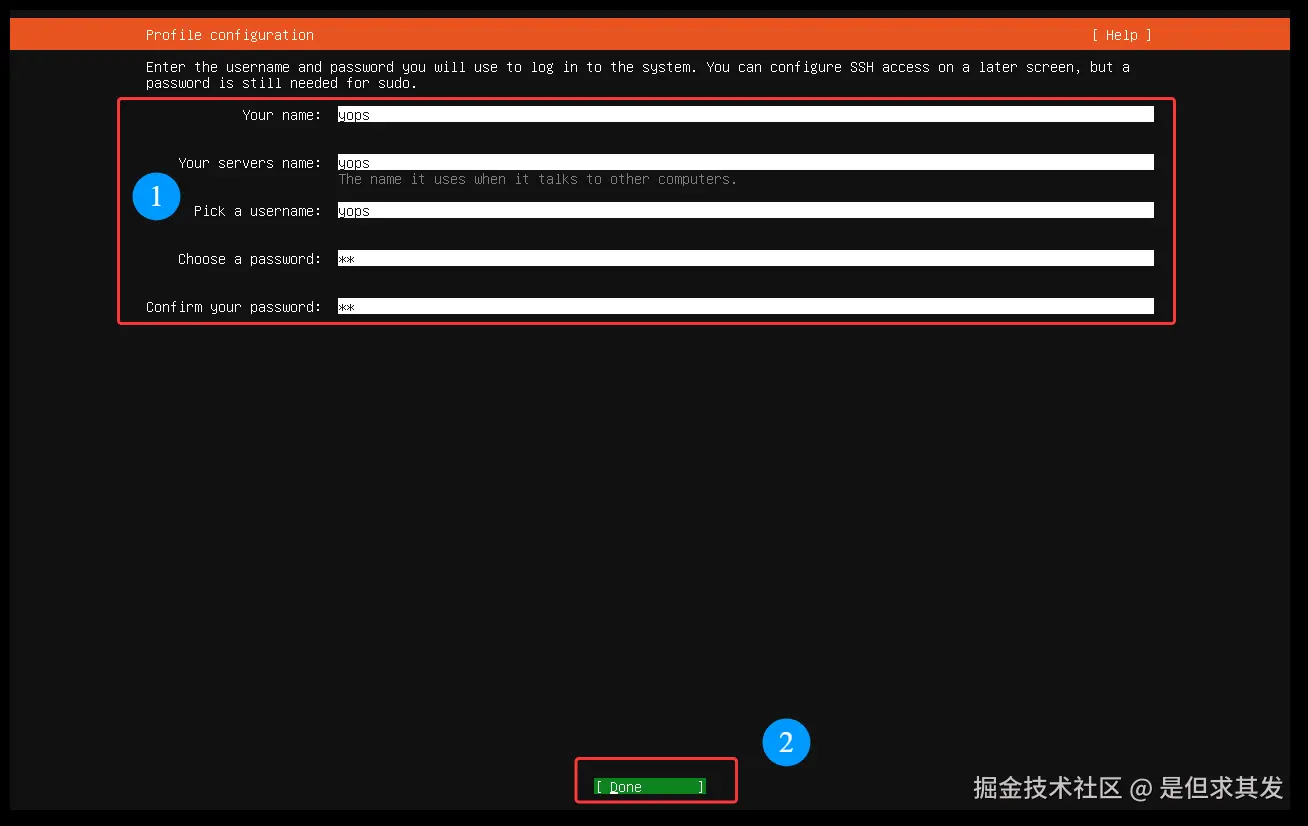Click the blue marker labeled 1
The width and height of the screenshot is (1308, 826).
pyautogui.click(x=156, y=197)
